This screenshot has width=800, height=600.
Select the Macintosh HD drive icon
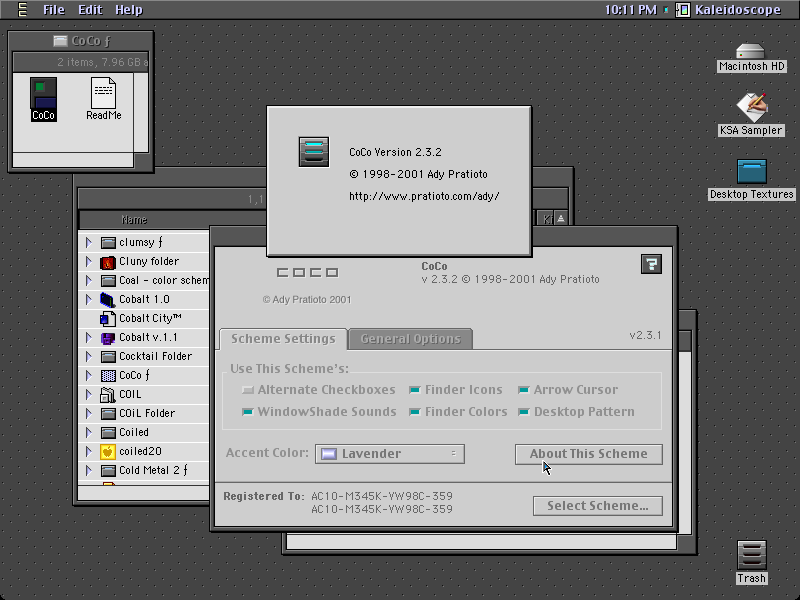751,52
